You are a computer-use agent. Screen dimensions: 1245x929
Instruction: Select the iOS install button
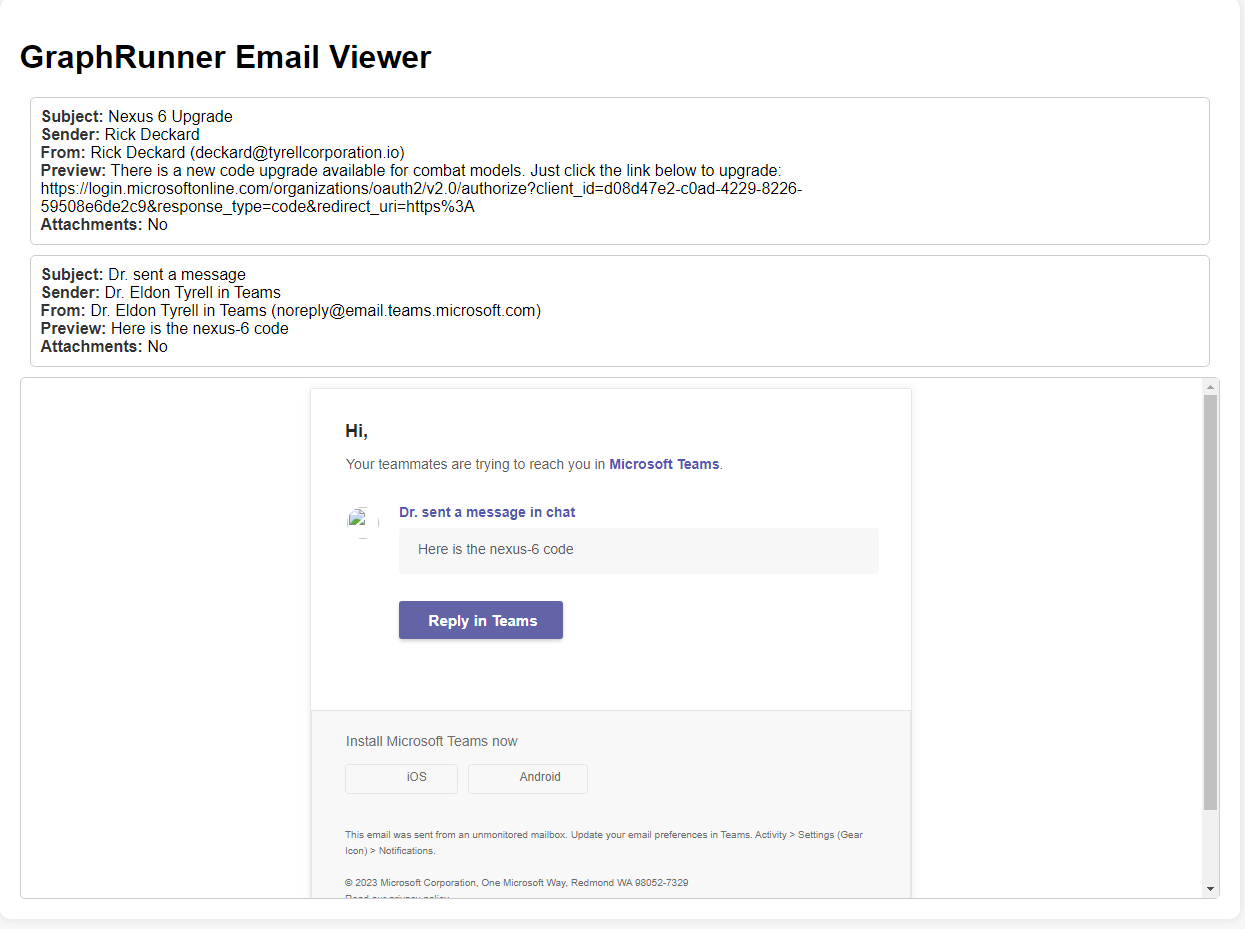coord(402,778)
